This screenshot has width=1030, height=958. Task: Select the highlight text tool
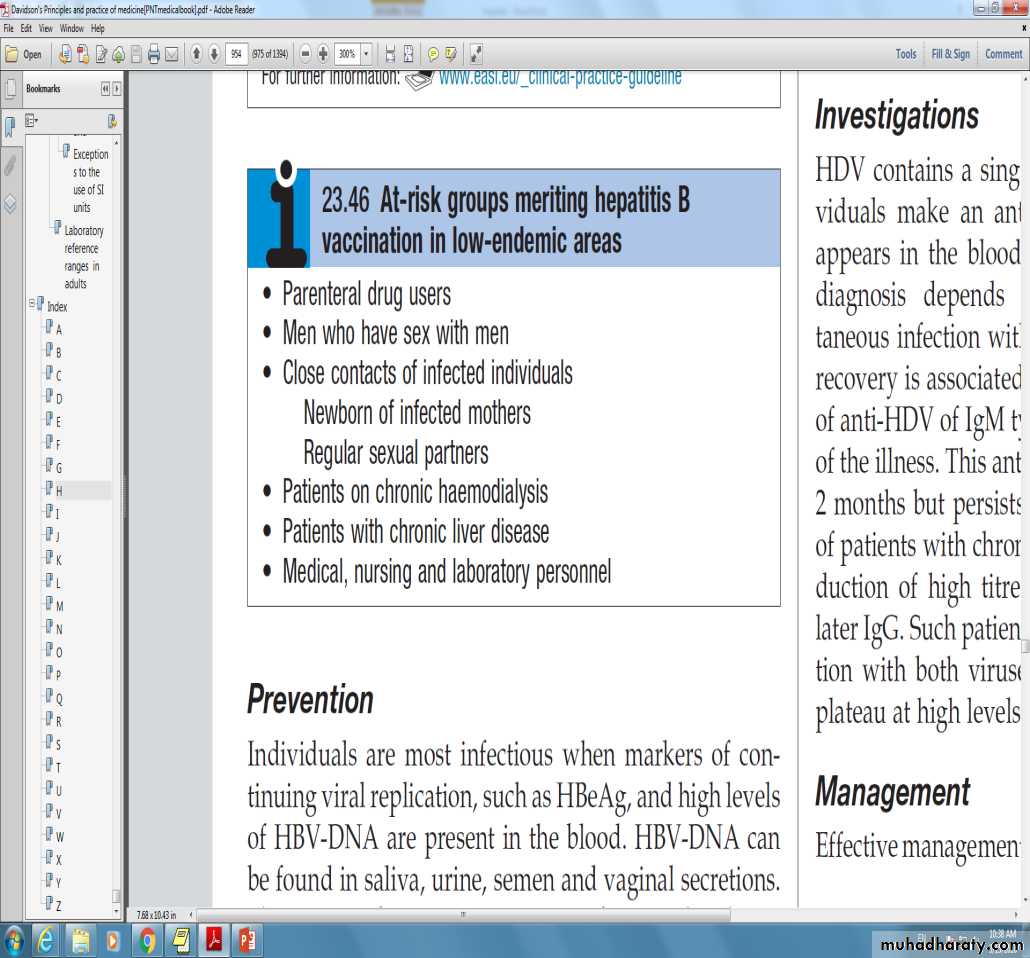451,54
